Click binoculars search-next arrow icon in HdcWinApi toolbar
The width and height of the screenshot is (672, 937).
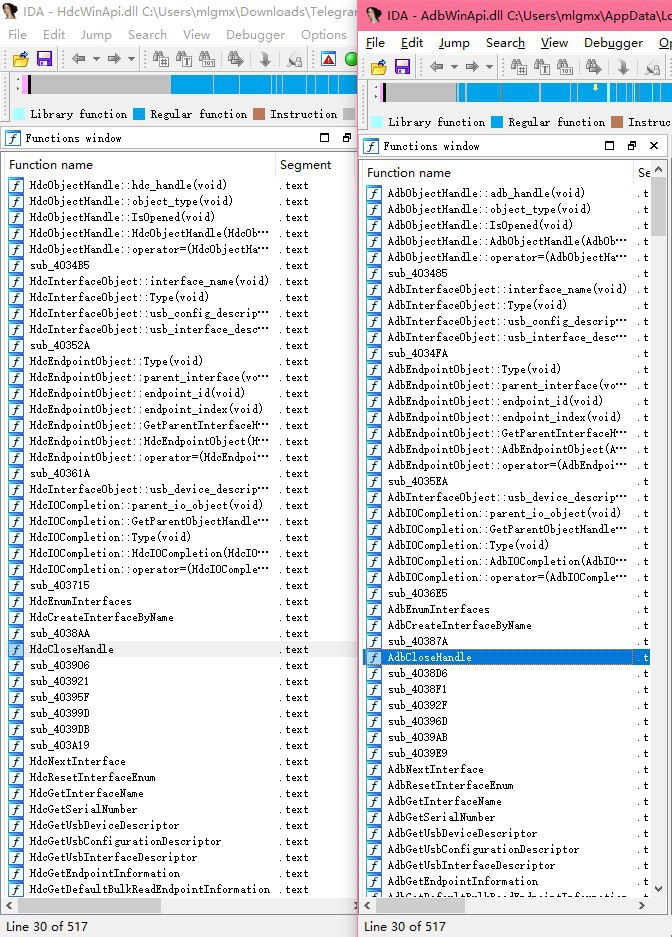pyautogui.click(x=236, y=59)
